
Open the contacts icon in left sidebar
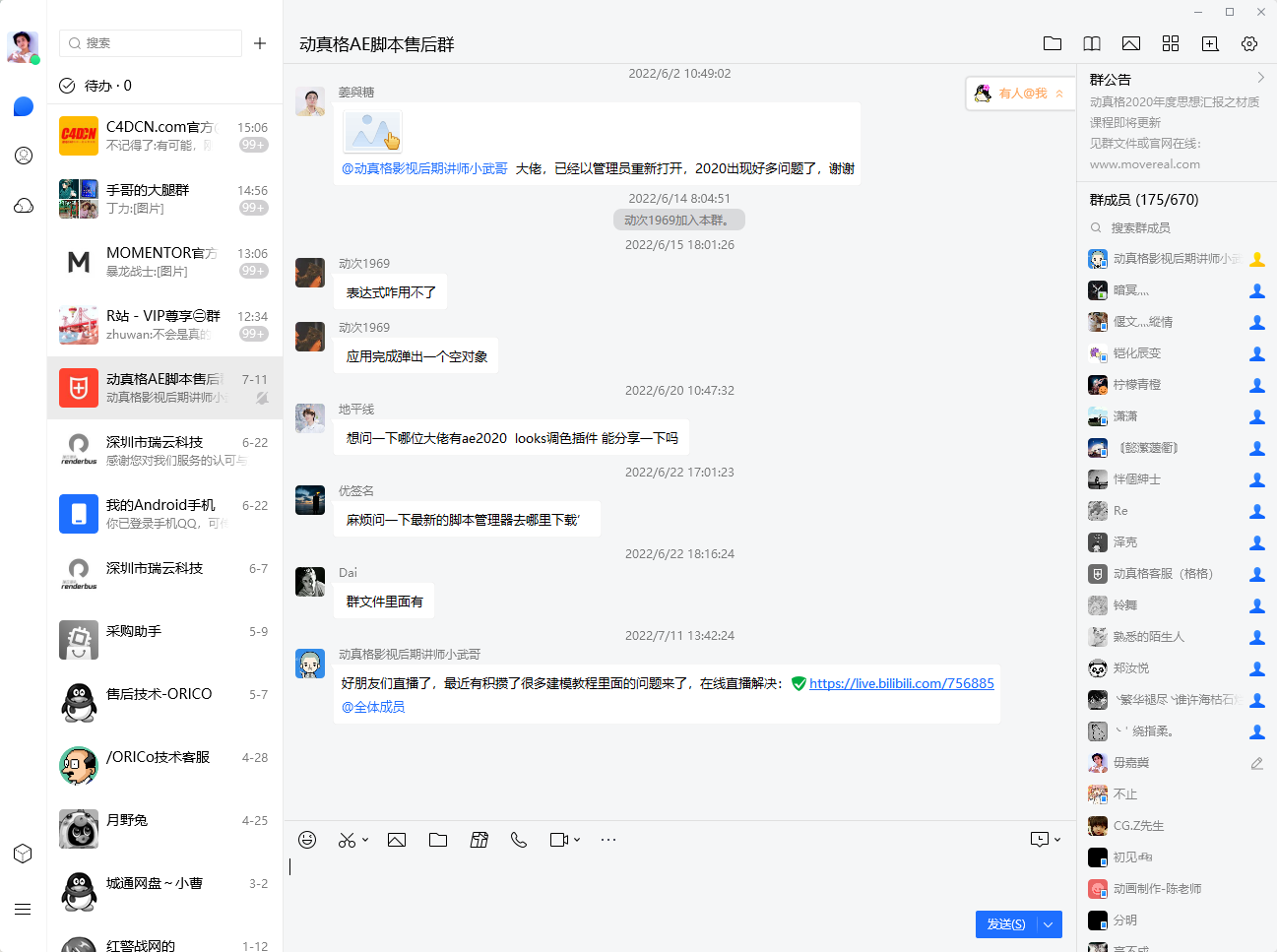tap(24, 156)
